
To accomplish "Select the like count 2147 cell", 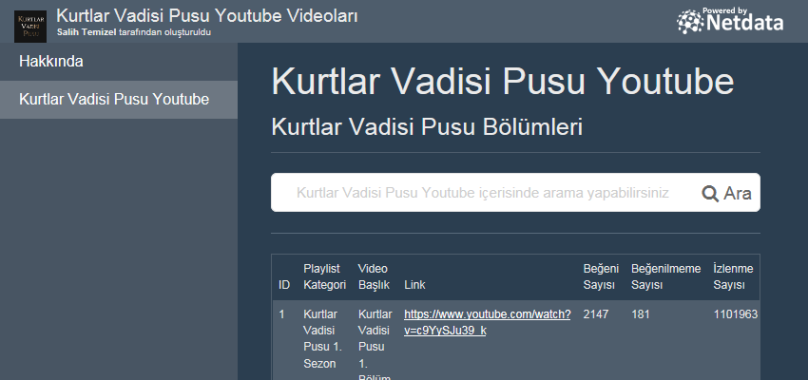I will pos(596,314).
